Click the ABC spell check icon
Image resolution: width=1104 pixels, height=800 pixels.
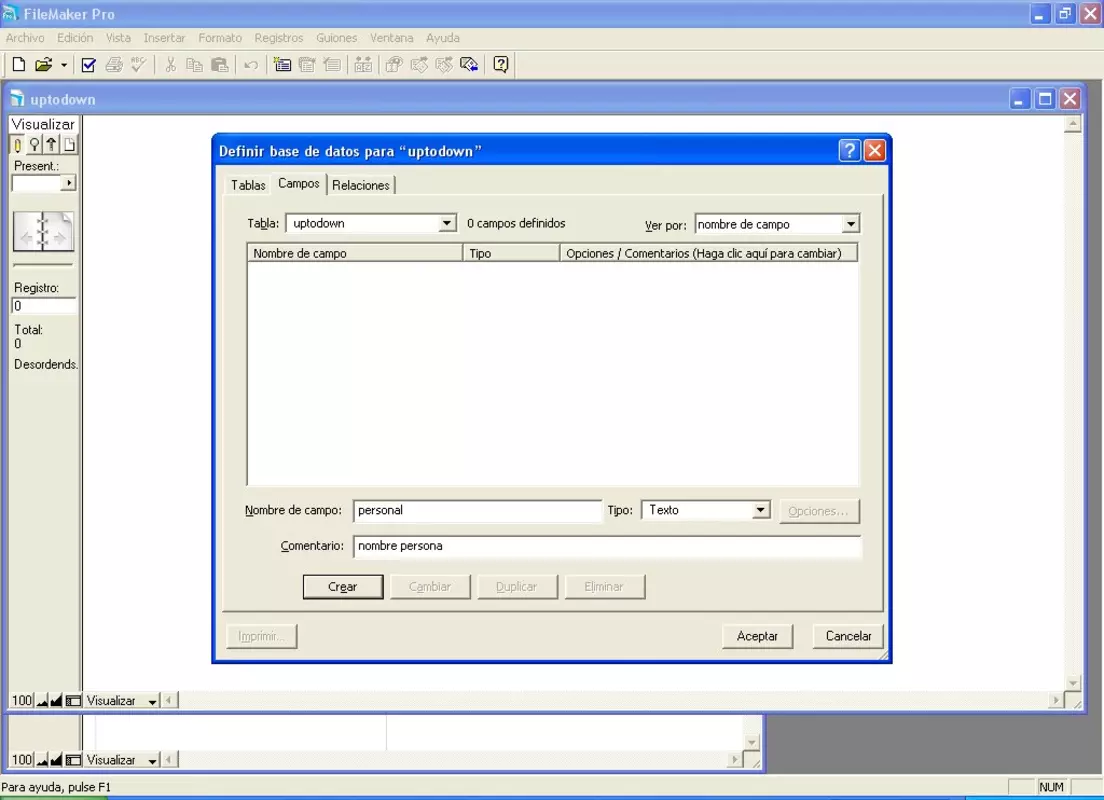click(x=139, y=65)
